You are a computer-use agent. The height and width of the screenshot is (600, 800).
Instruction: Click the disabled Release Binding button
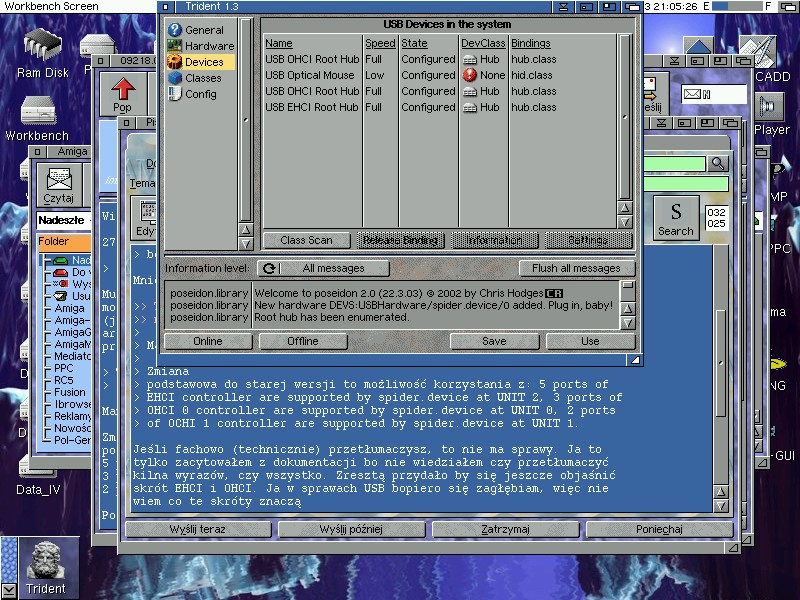pyautogui.click(x=401, y=240)
